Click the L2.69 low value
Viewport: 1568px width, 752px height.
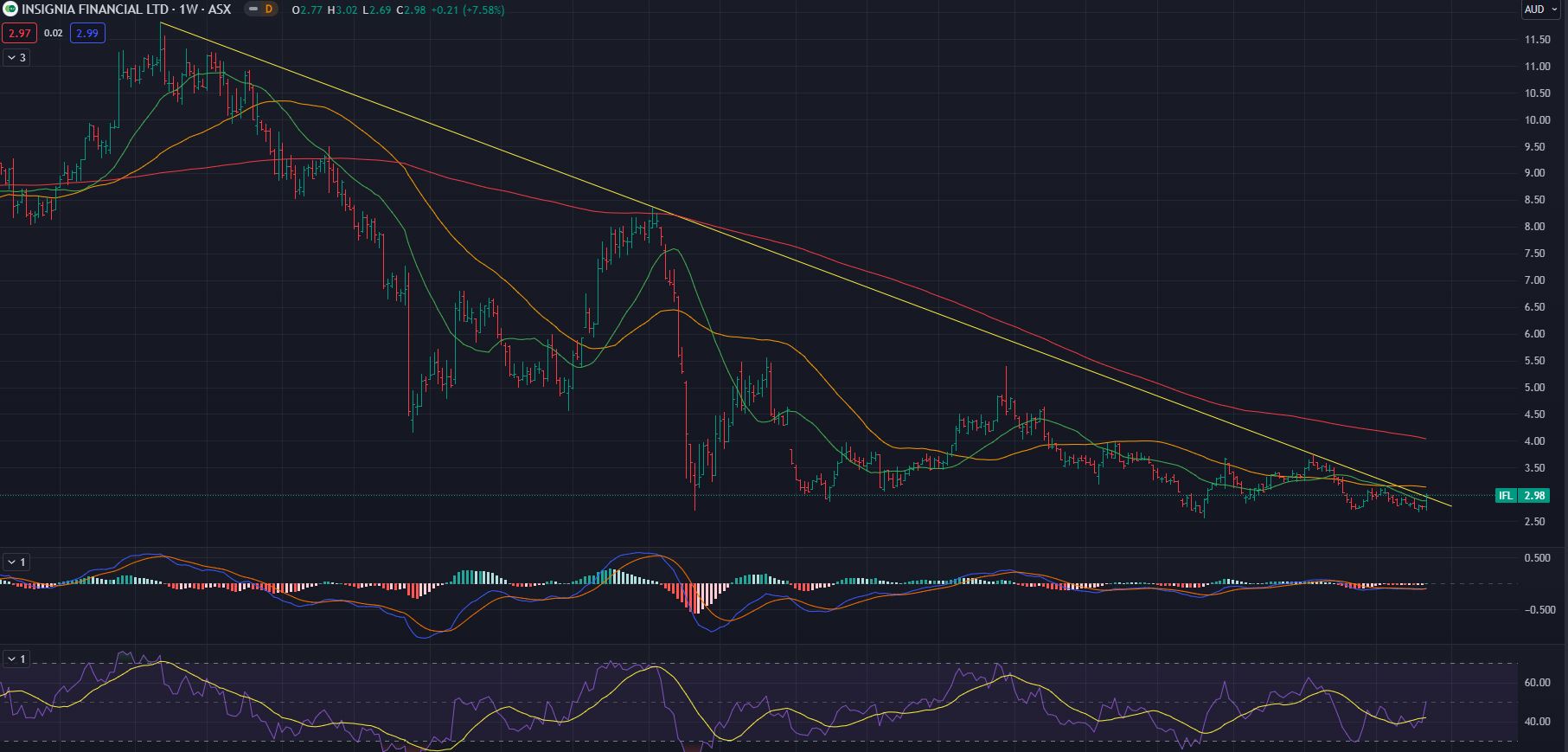click(x=377, y=10)
